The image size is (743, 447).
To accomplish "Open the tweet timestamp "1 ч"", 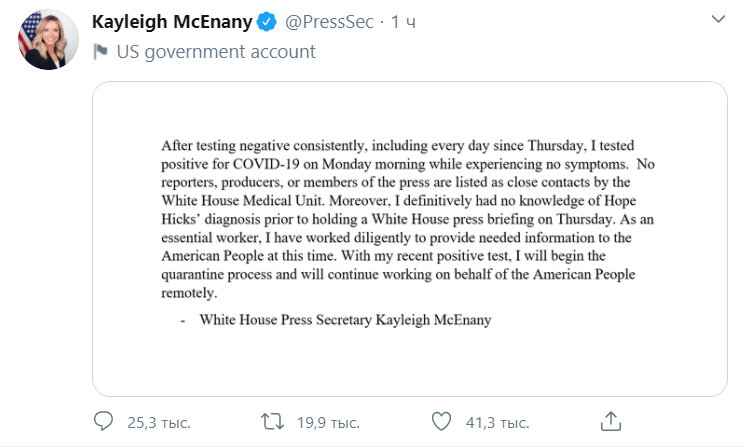I will pyautogui.click(x=403, y=22).
